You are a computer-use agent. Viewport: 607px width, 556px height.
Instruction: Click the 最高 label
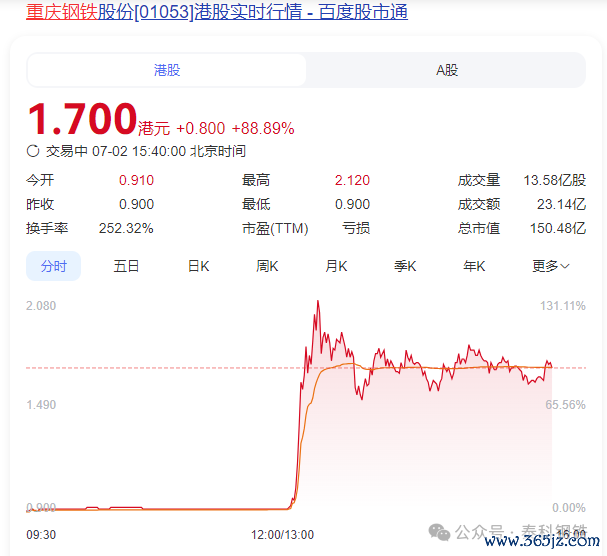coord(256,180)
